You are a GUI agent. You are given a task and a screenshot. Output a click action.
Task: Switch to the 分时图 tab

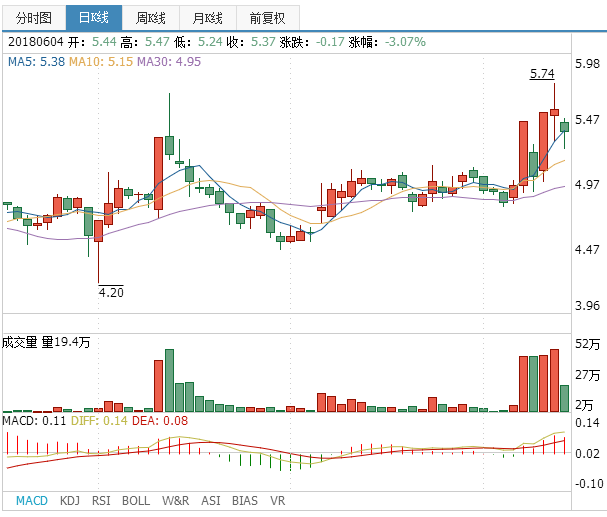34,18
